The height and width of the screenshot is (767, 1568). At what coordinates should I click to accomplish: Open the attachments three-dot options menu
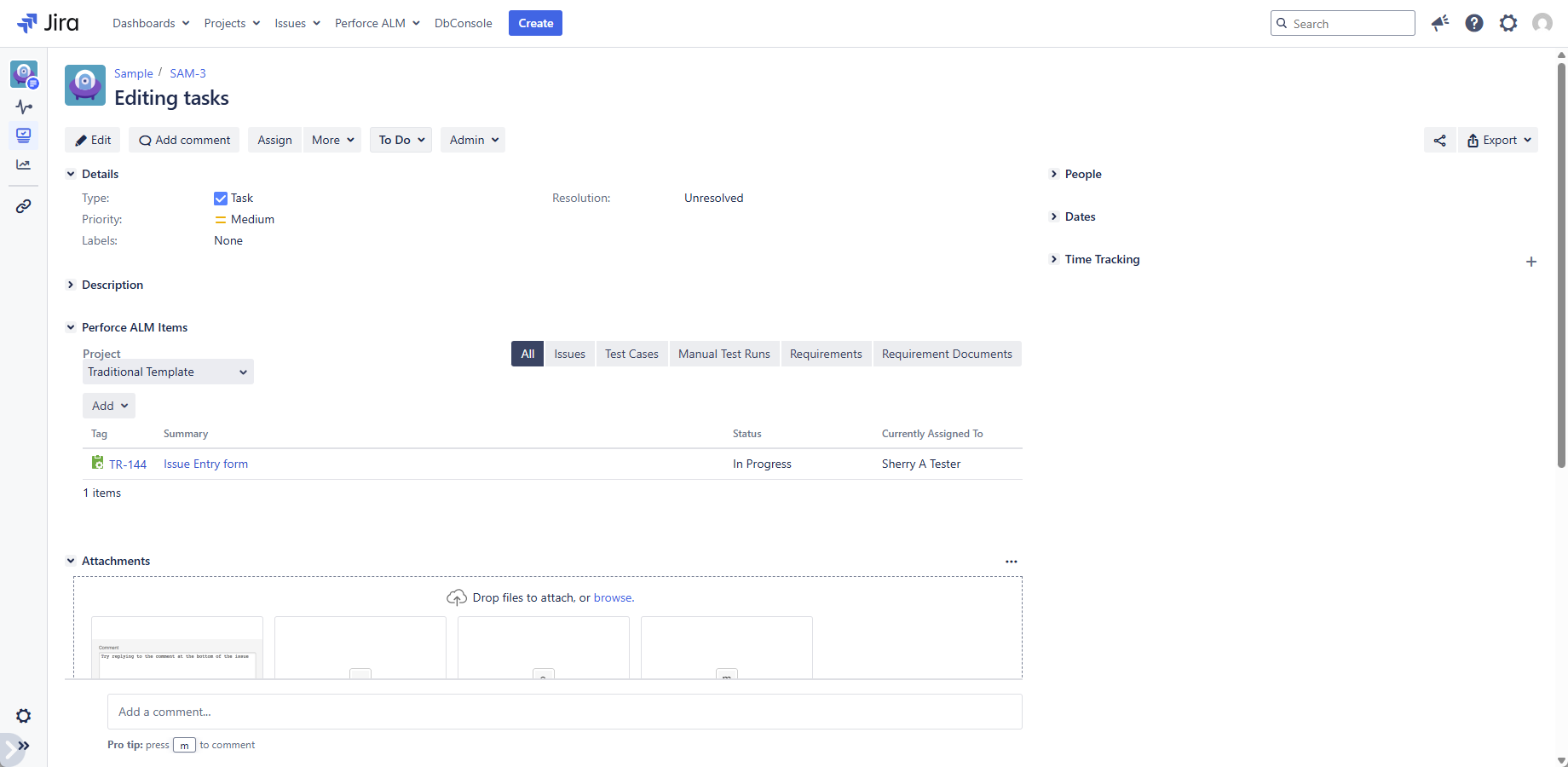(1011, 562)
